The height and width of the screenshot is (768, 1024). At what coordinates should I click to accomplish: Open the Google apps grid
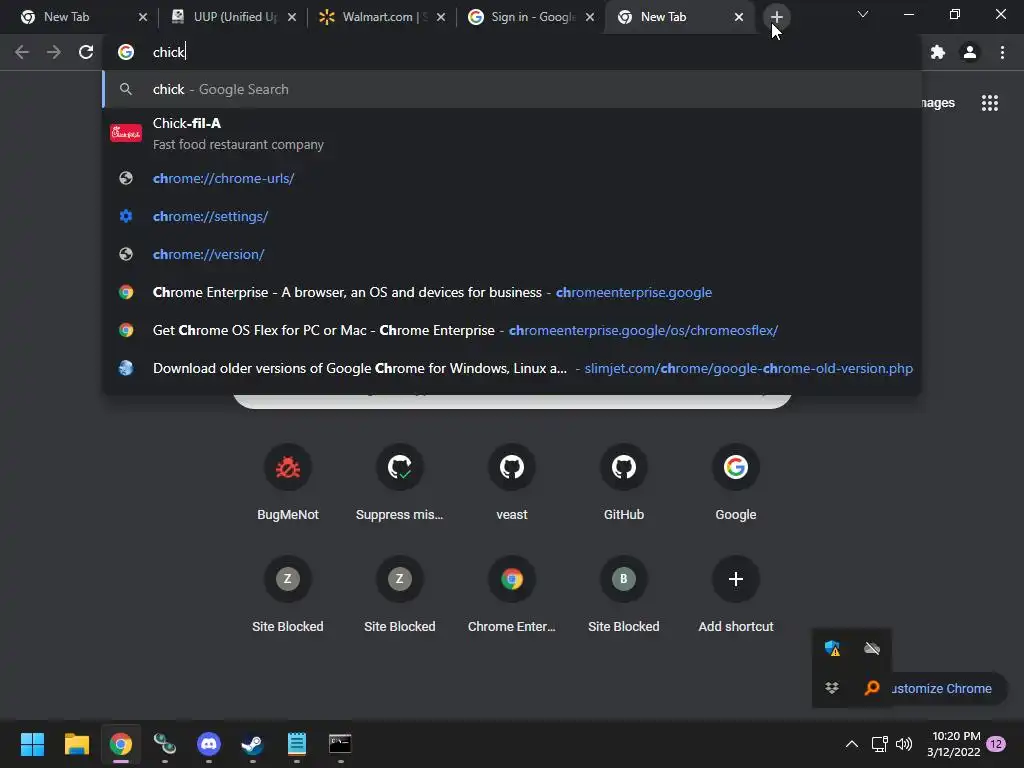point(990,103)
